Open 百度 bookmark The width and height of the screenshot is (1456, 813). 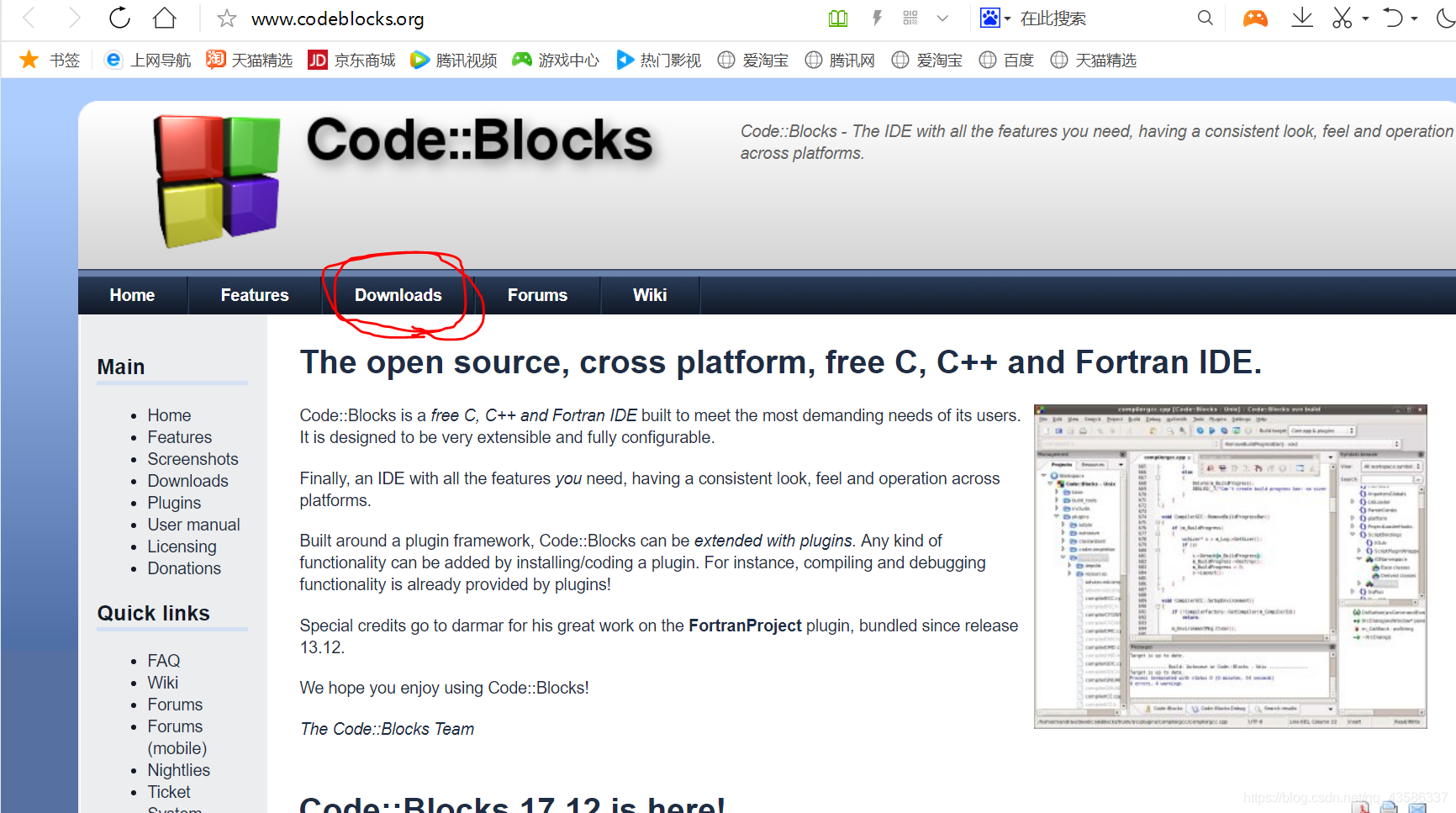(x=1006, y=60)
